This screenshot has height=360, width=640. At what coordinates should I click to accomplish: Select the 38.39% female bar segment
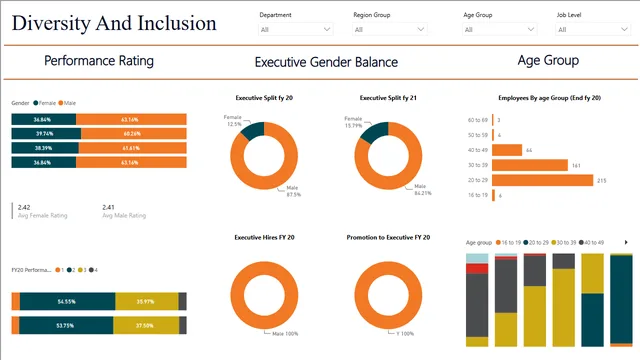pyautogui.click(x=45, y=148)
